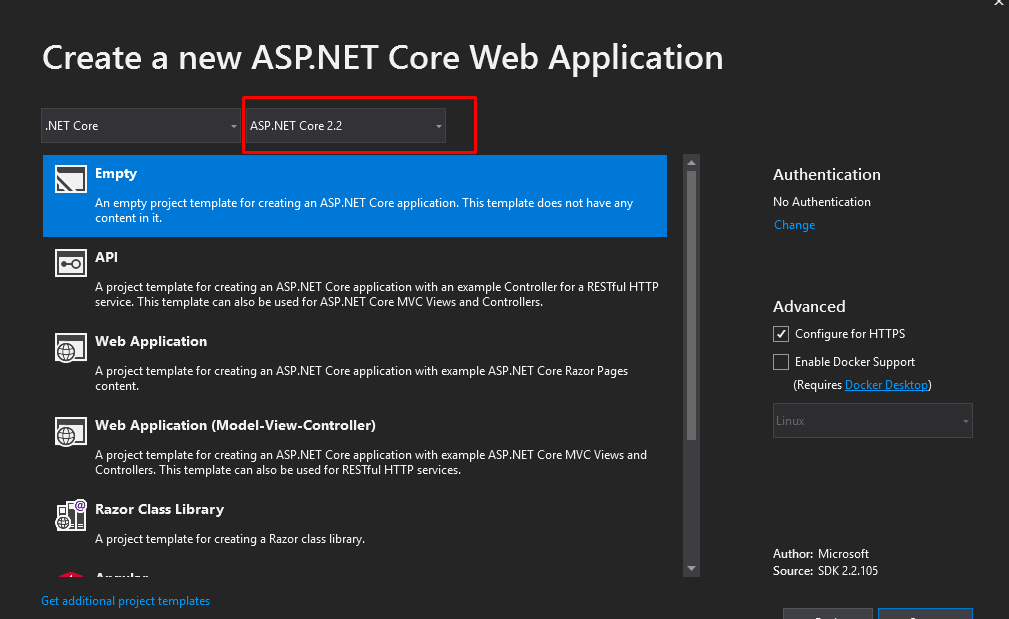Toggle Configure for HTTPS checkbox

(781, 334)
